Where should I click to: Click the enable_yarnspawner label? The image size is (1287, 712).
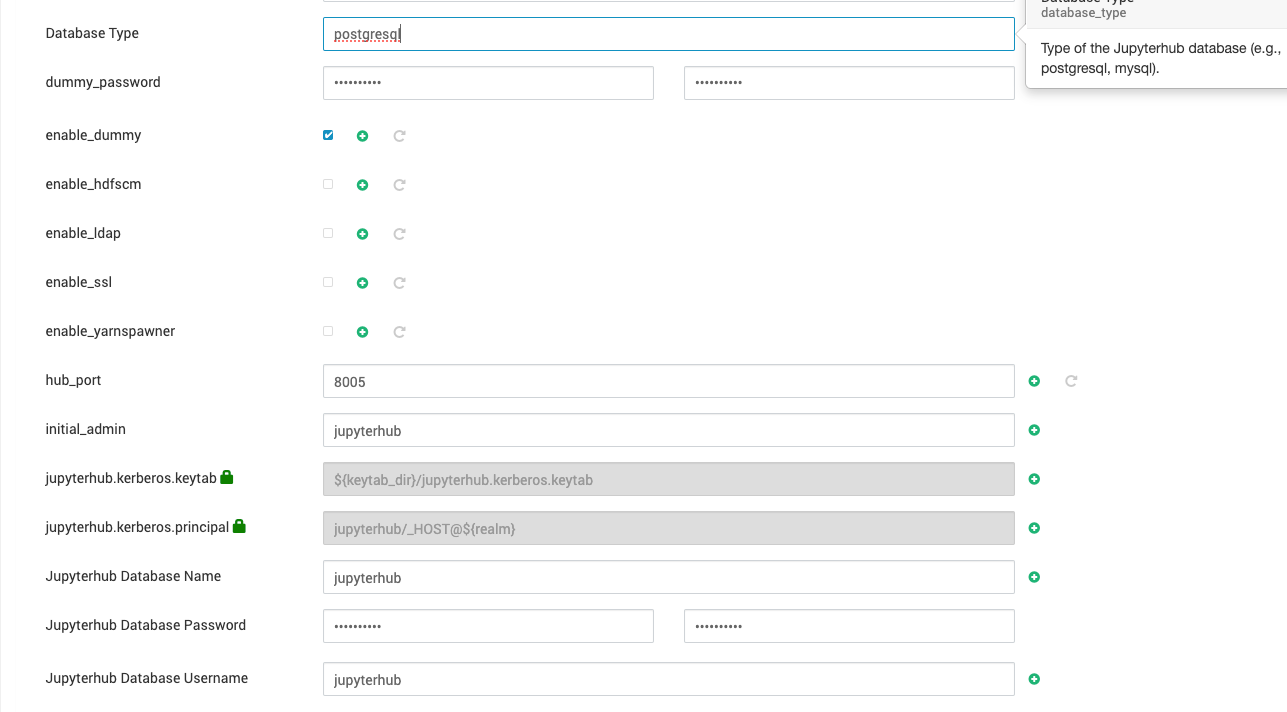(110, 331)
